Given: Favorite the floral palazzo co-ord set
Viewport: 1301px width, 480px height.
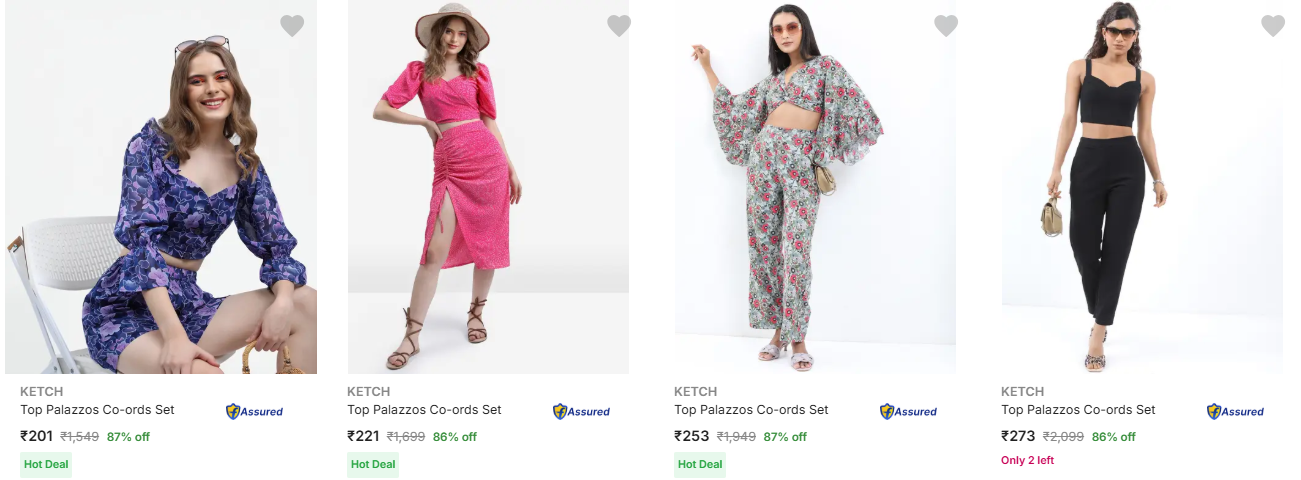Looking at the screenshot, I should click(946, 26).
